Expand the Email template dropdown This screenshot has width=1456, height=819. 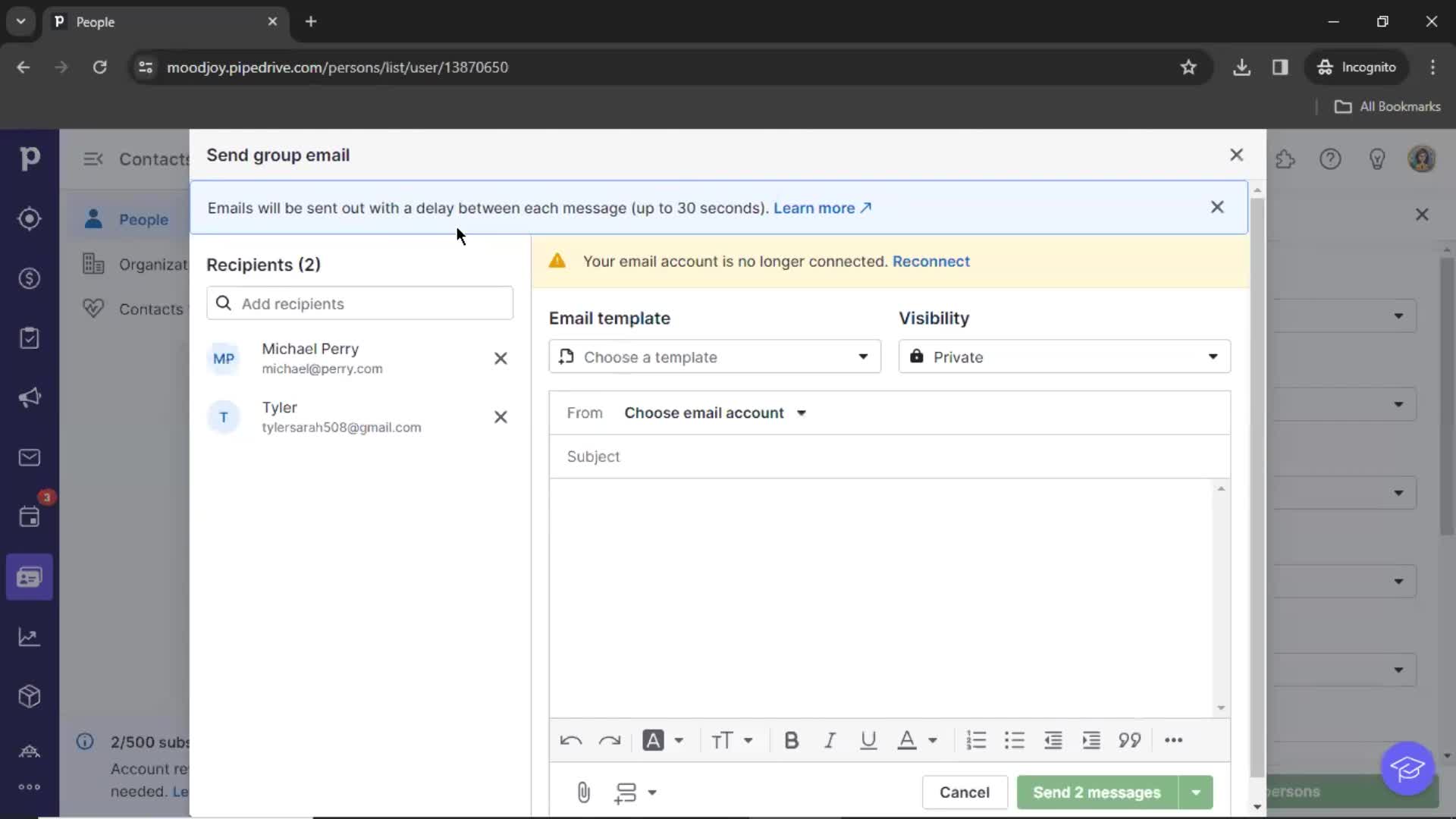(x=714, y=357)
